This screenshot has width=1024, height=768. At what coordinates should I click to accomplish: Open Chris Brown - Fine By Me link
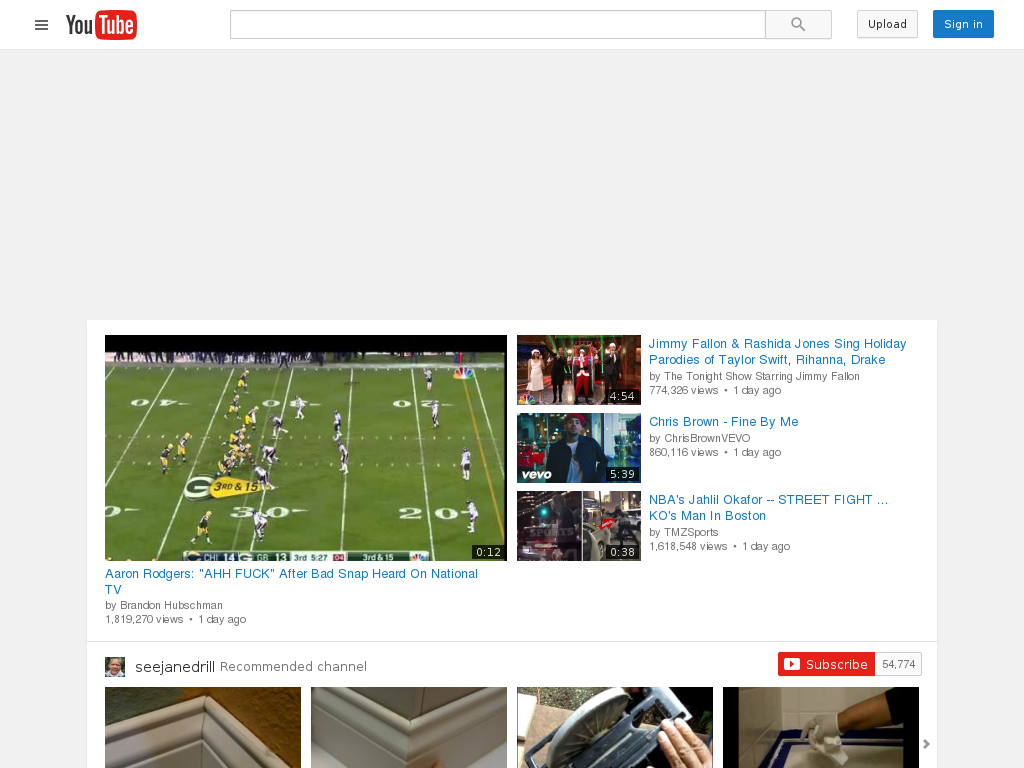point(724,422)
